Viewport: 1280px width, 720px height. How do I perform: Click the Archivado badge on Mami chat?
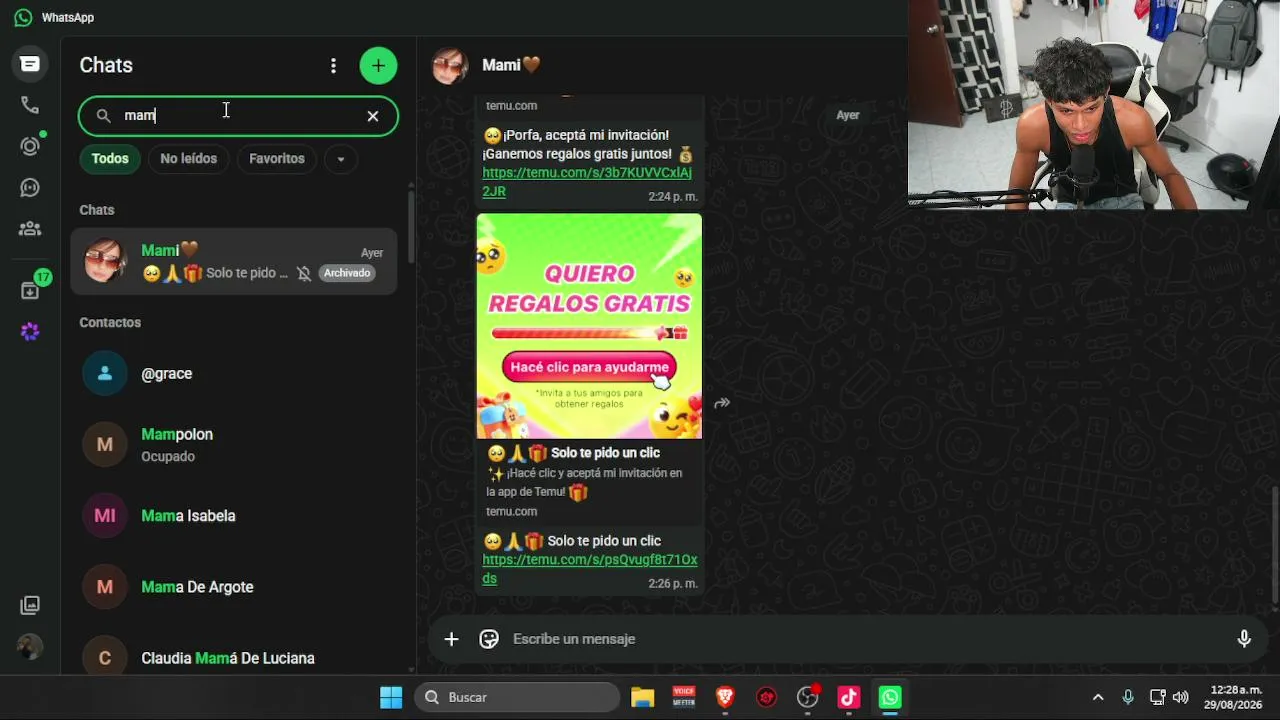(x=347, y=273)
